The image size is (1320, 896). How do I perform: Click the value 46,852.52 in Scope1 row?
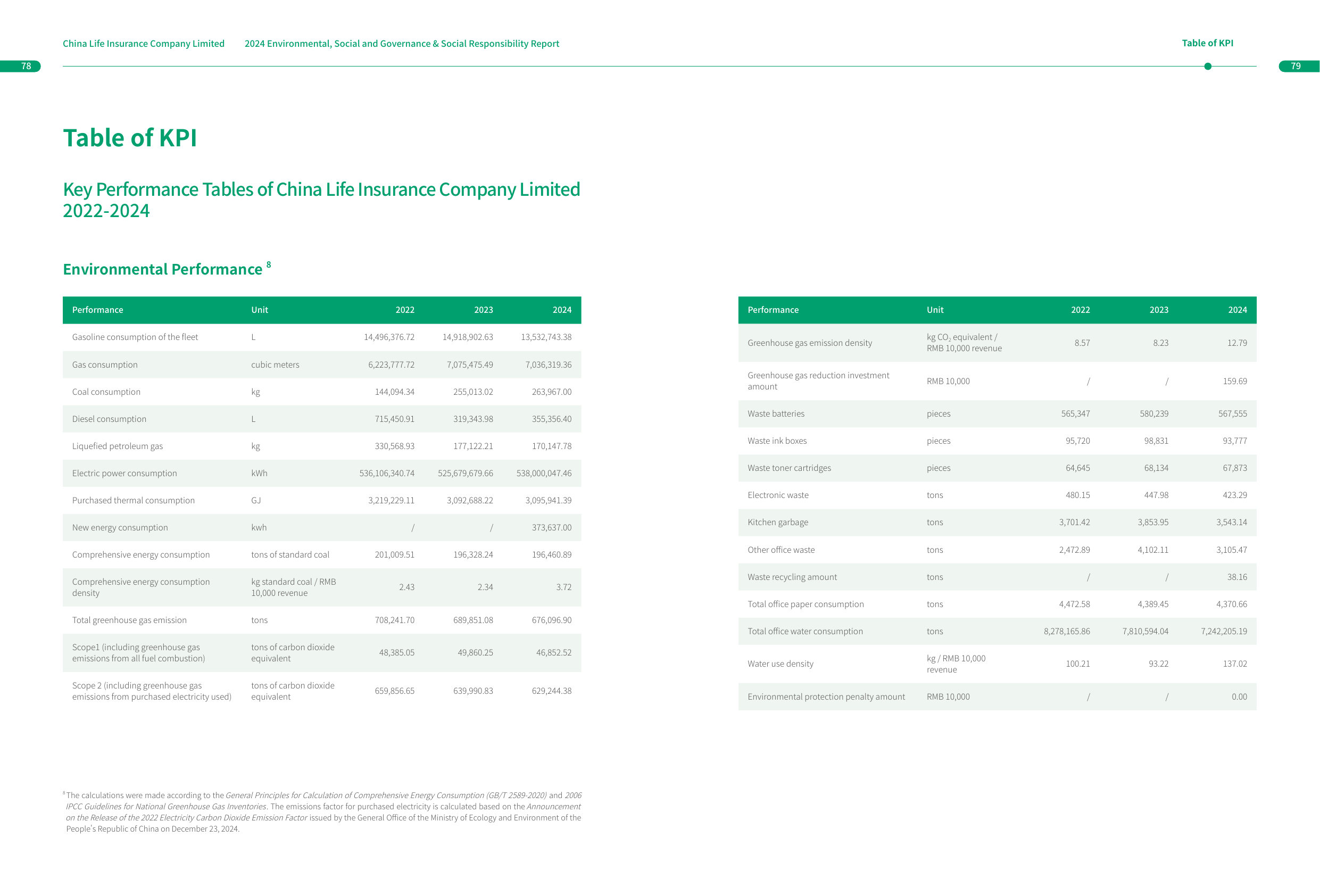pyautogui.click(x=554, y=653)
